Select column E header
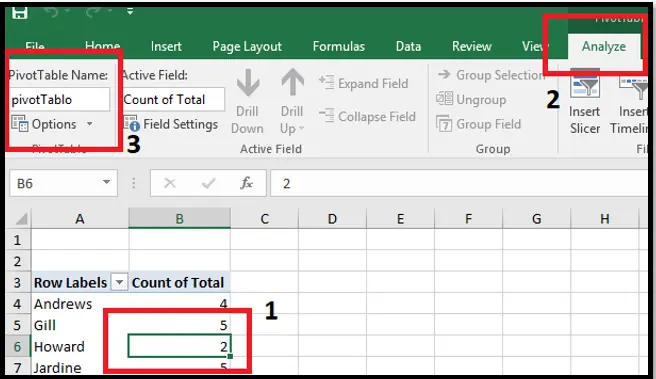The height and width of the screenshot is (379, 656). pos(400,218)
